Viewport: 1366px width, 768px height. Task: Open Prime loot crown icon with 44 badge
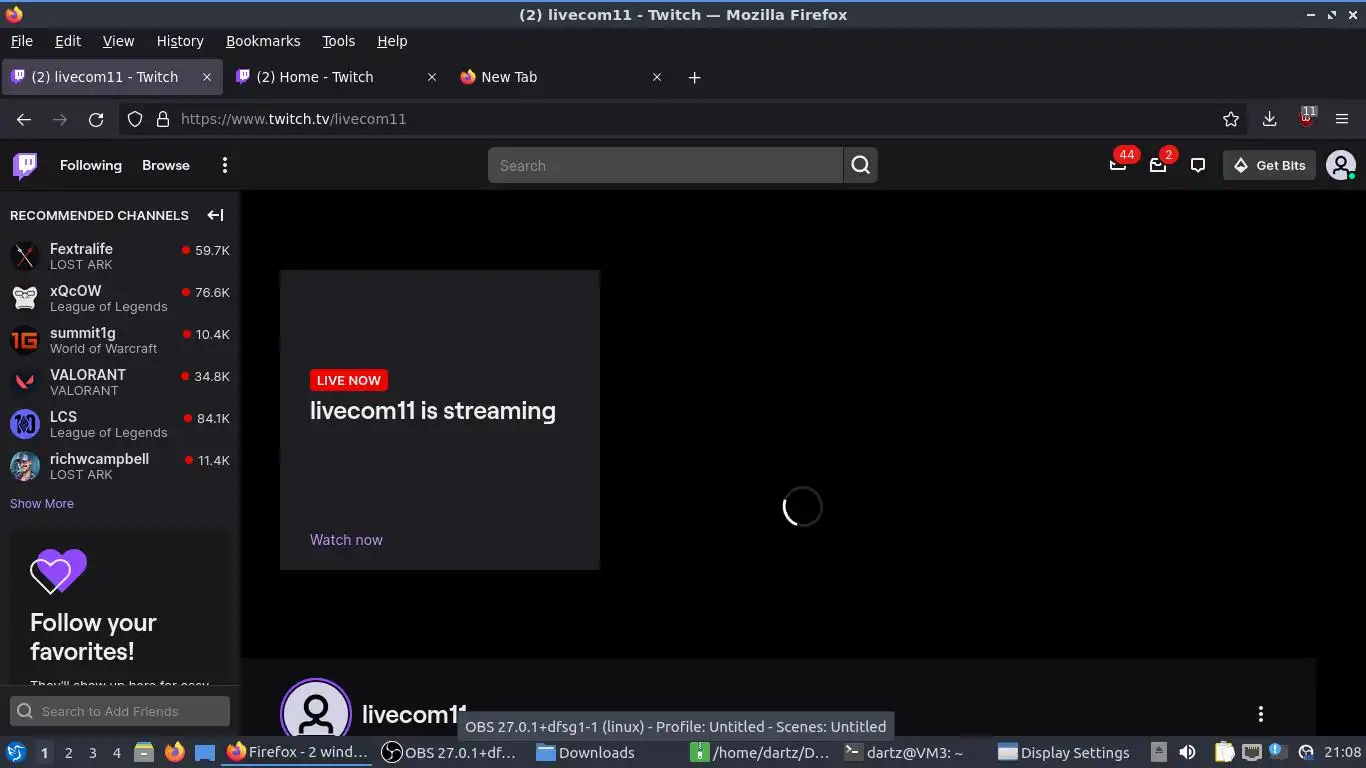click(1118, 165)
